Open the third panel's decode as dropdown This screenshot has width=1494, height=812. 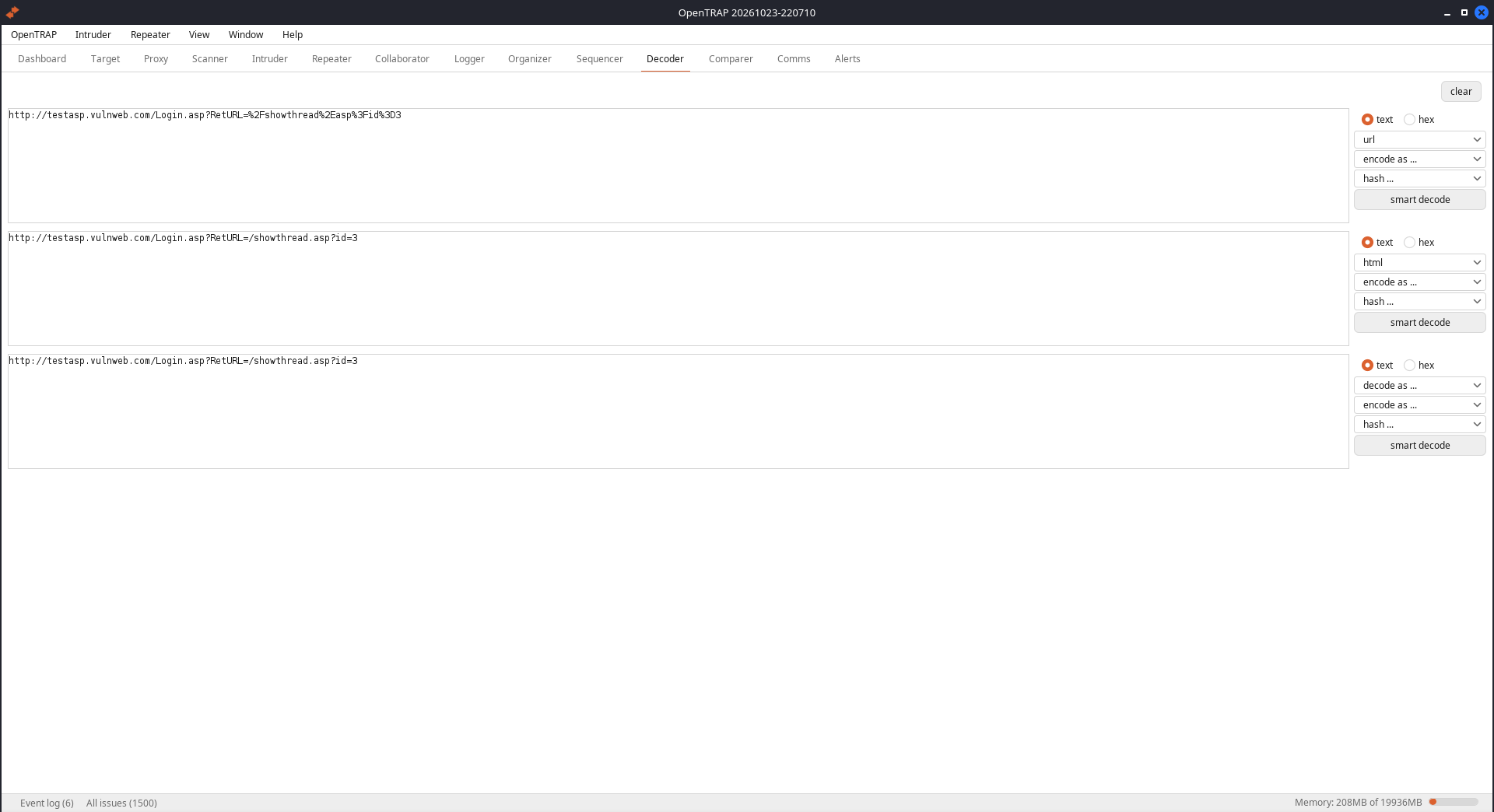coord(1419,386)
